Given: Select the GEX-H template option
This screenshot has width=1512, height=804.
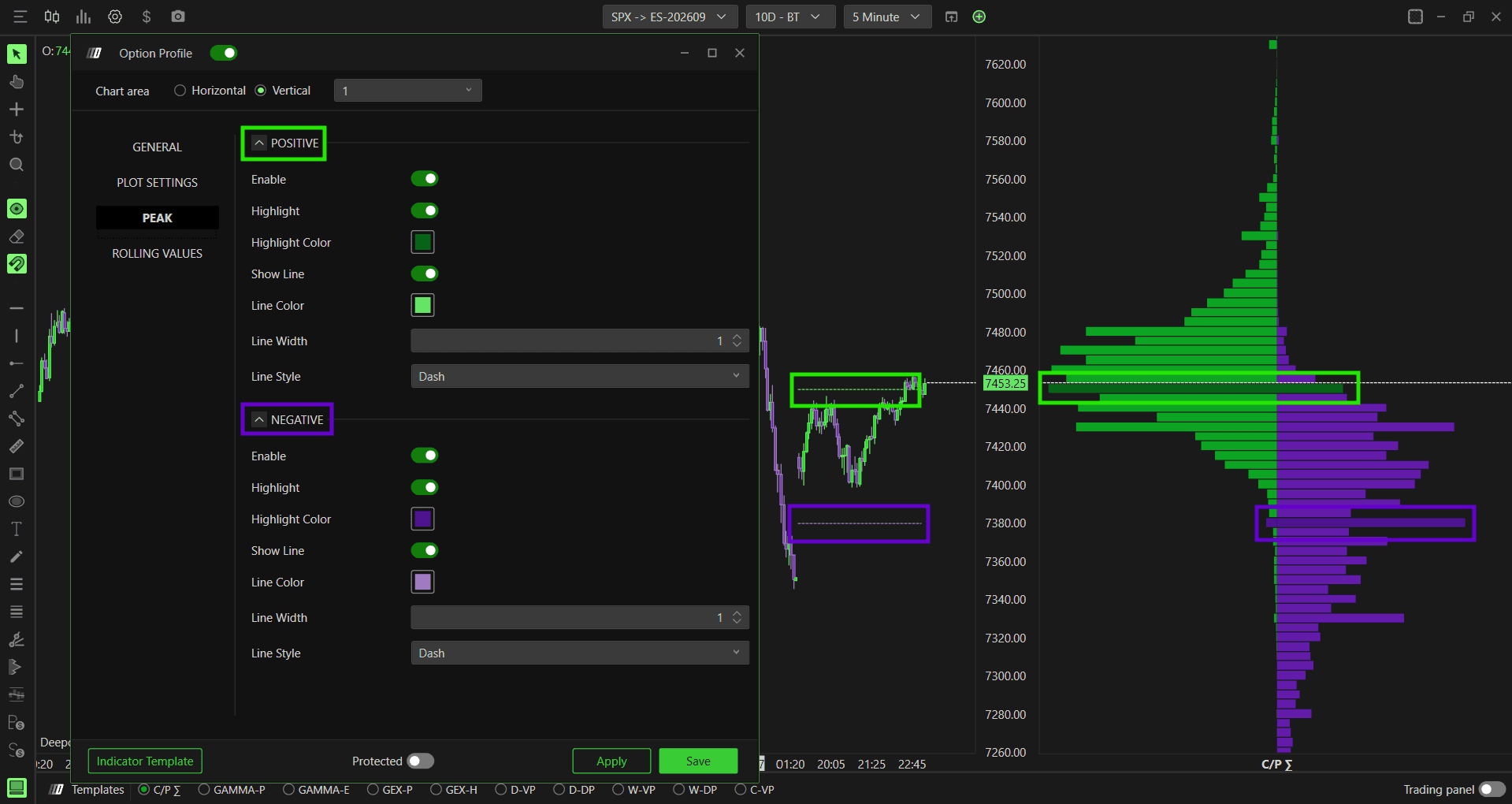Looking at the screenshot, I should coord(454,789).
